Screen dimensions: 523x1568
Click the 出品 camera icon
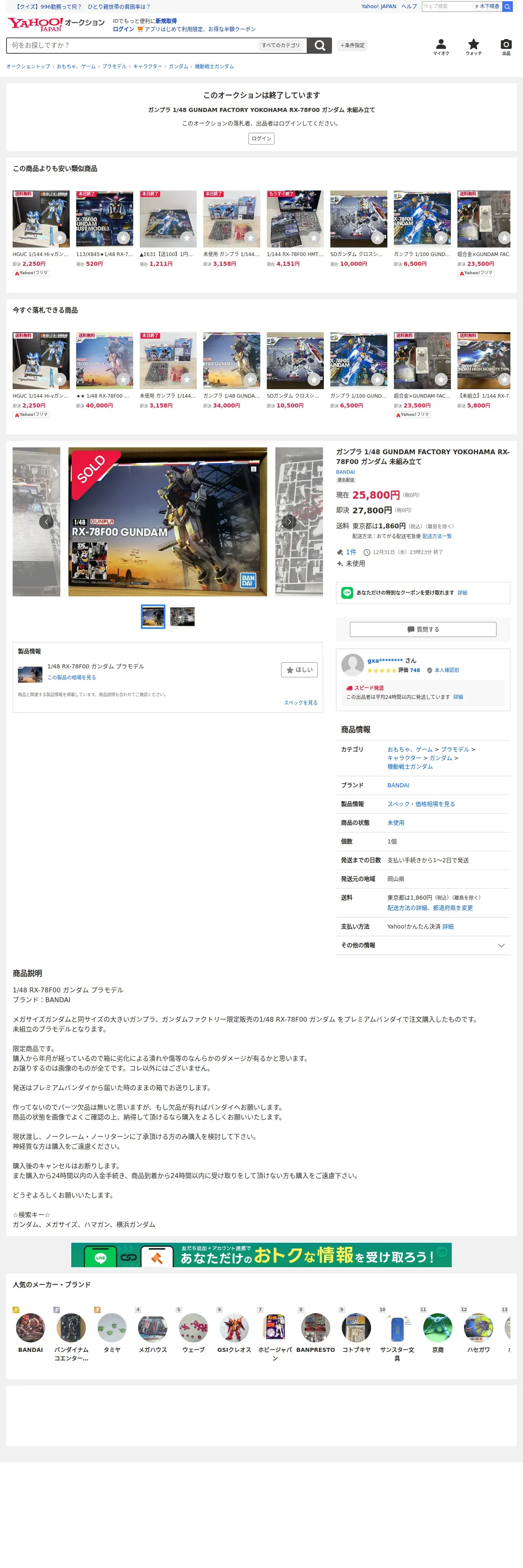pos(506,46)
